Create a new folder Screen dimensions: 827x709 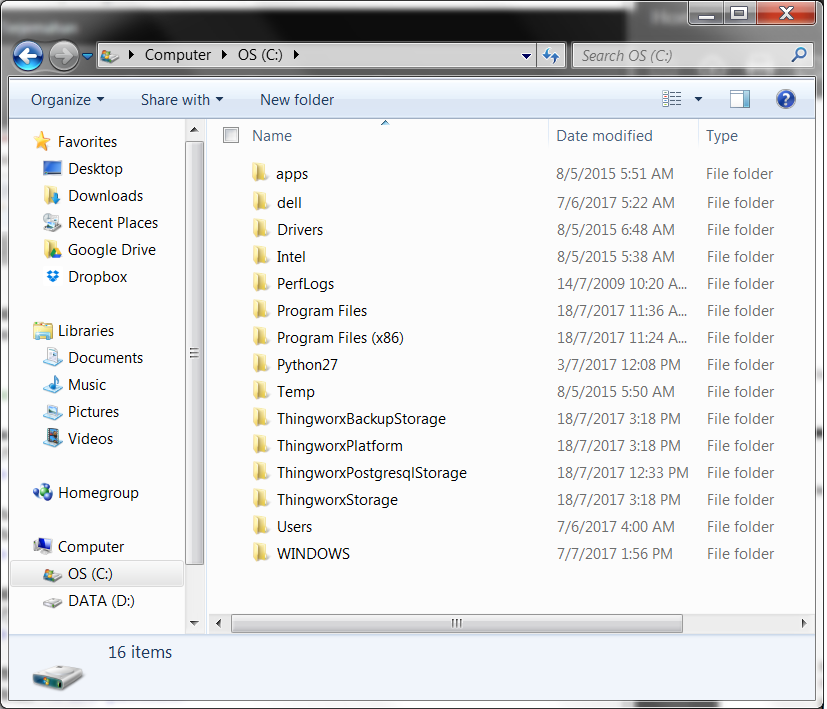pyautogui.click(x=296, y=100)
